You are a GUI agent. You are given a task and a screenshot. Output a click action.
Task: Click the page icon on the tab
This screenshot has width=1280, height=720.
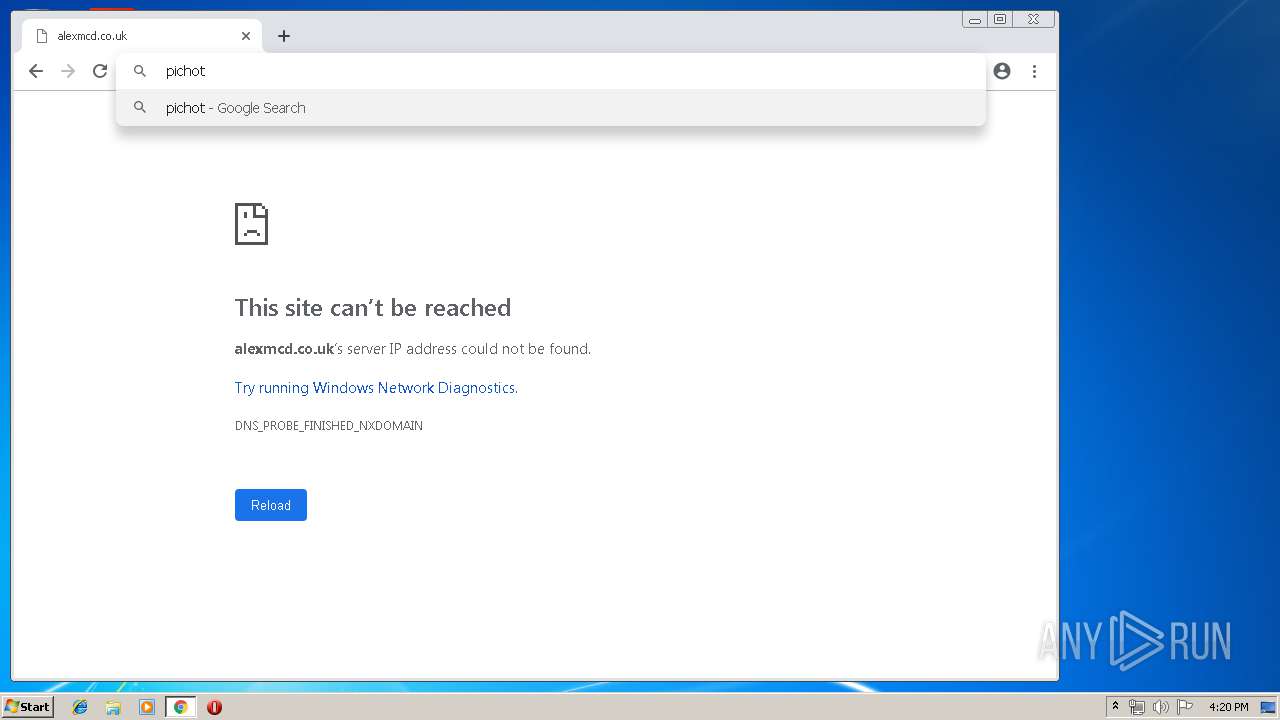tap(41, 36)
